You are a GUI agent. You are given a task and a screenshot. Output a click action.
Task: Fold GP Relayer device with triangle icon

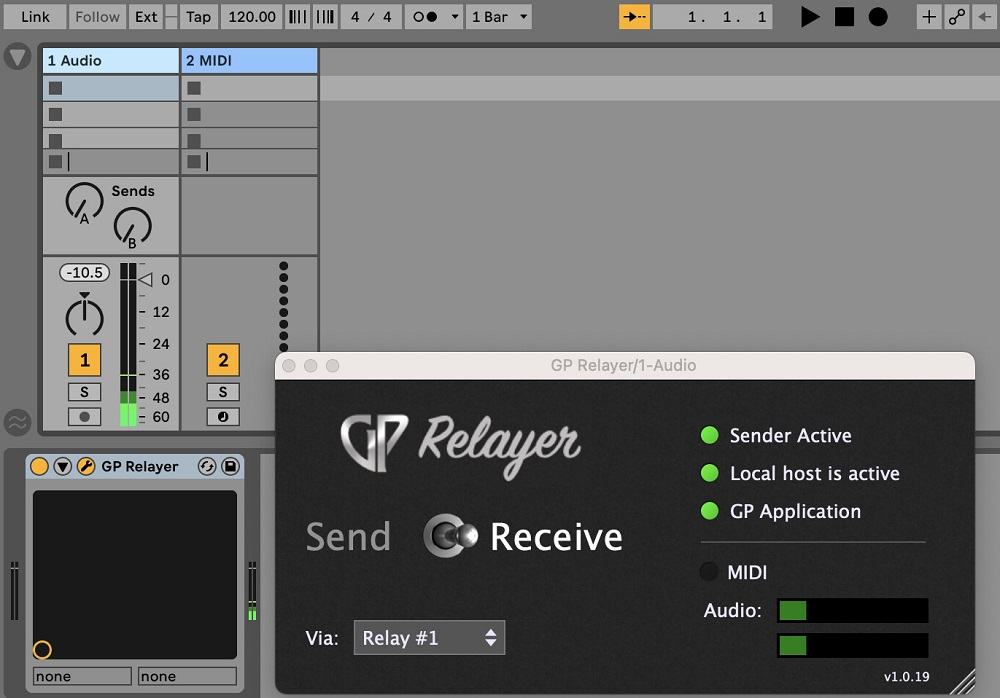[62, 466]
